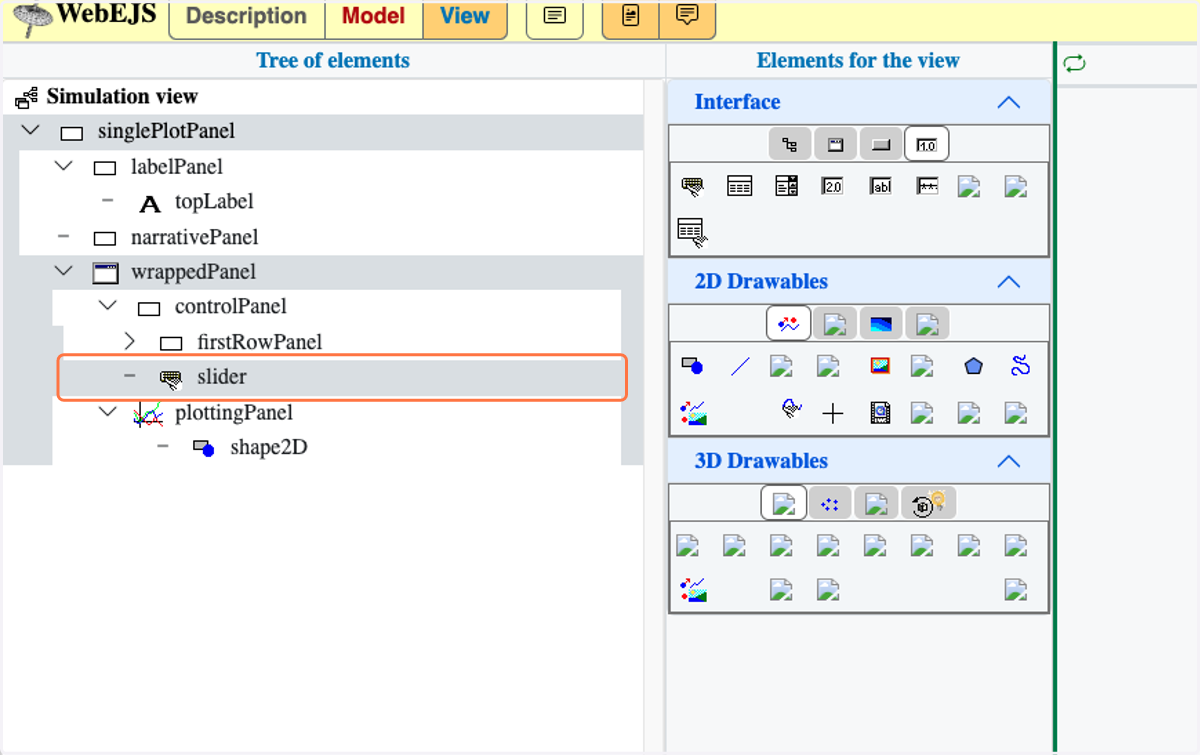Select the hand-drawn curve element in 2D Drawables
This screenshot has width=1200, height=755.
[792, 410]
